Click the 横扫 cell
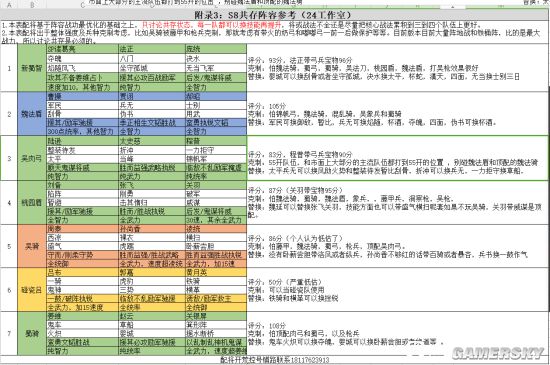Viewport: 550px width, 365px height. pos(216,237)
